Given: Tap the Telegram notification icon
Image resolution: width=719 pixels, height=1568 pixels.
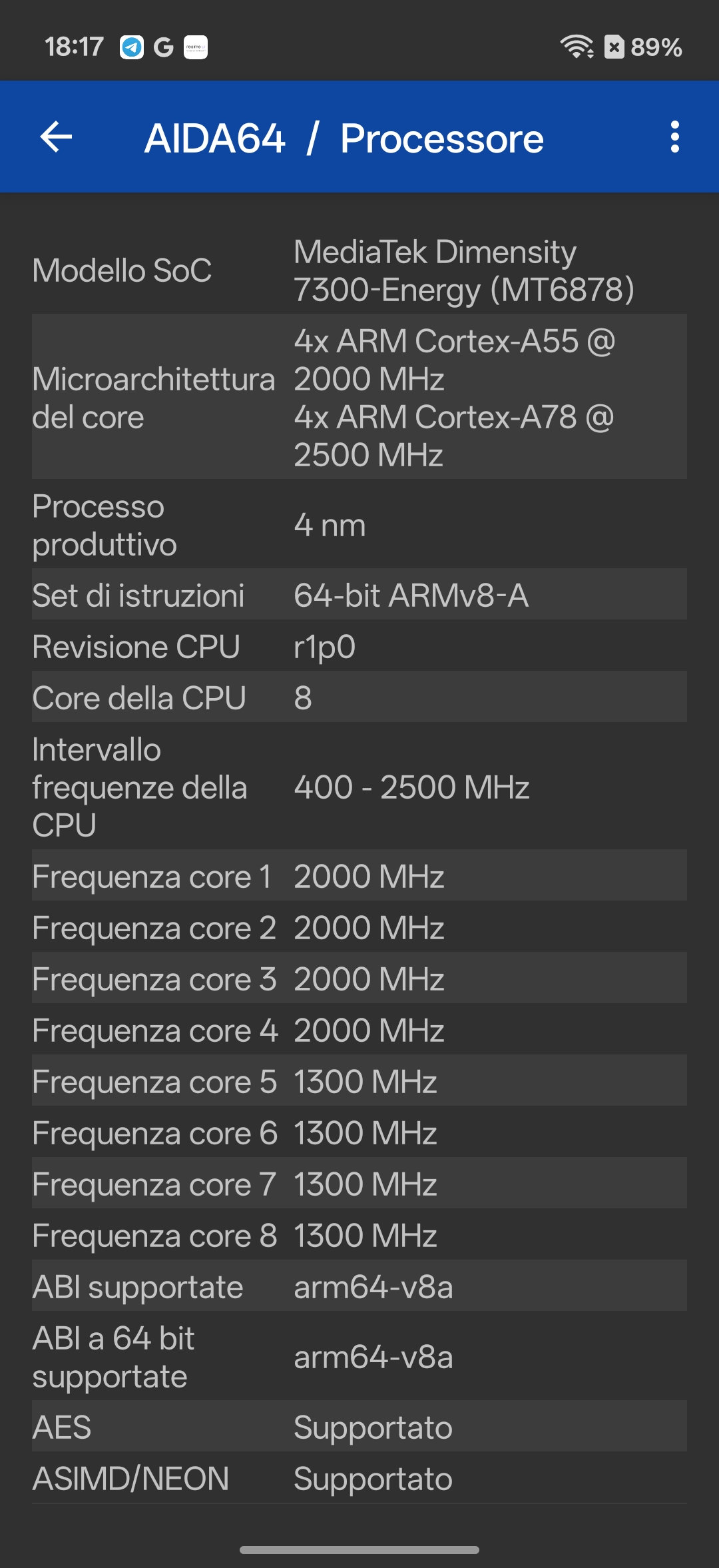Looking at the screenshot, I should (132, 47).
